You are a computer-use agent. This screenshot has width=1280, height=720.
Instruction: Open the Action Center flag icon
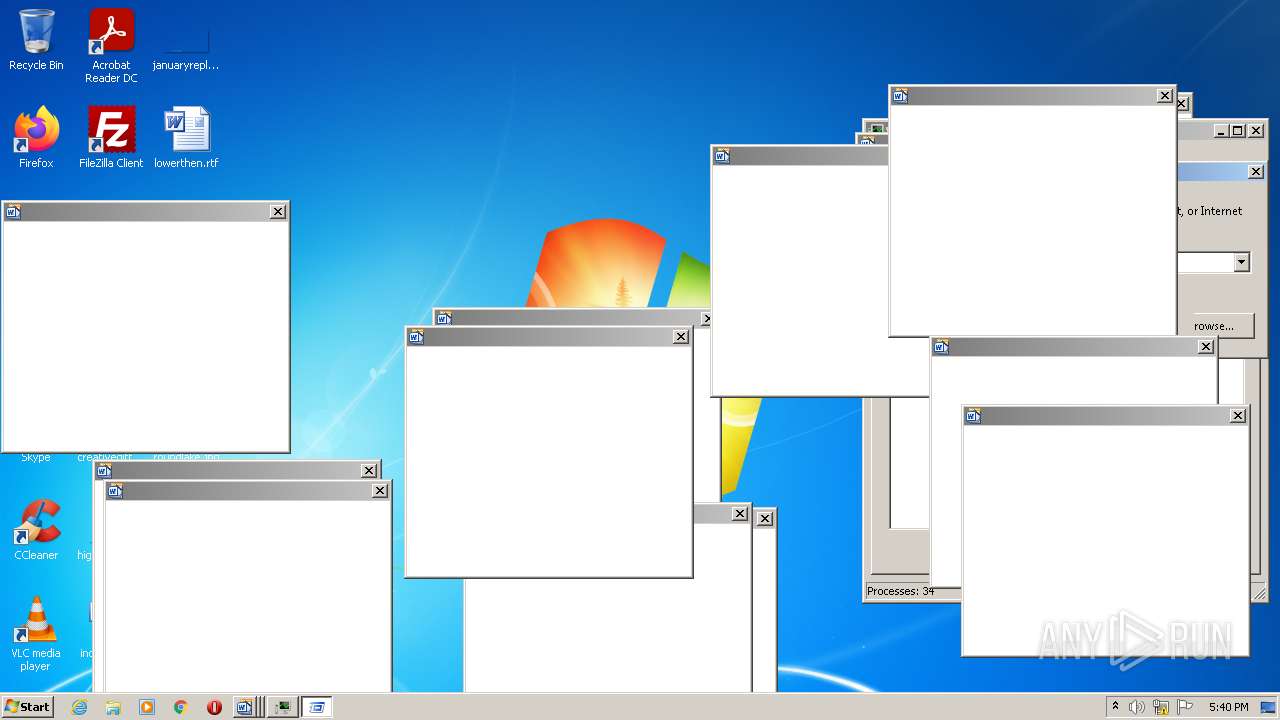tap(1185, 707)
